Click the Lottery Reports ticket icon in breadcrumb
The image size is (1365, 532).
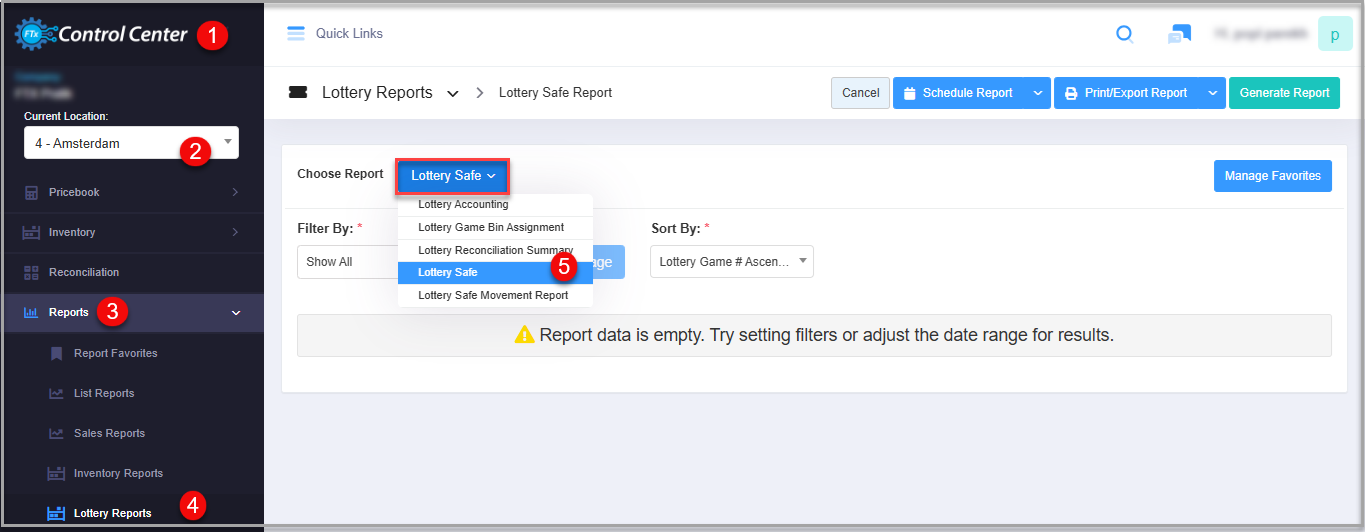tap(297, 92)
